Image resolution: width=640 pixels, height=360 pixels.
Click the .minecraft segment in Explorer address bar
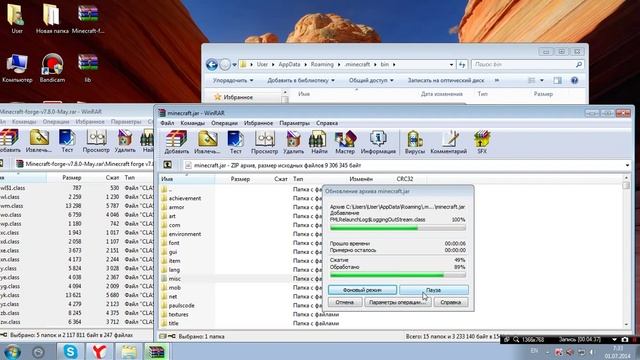[x=358, y=64]
